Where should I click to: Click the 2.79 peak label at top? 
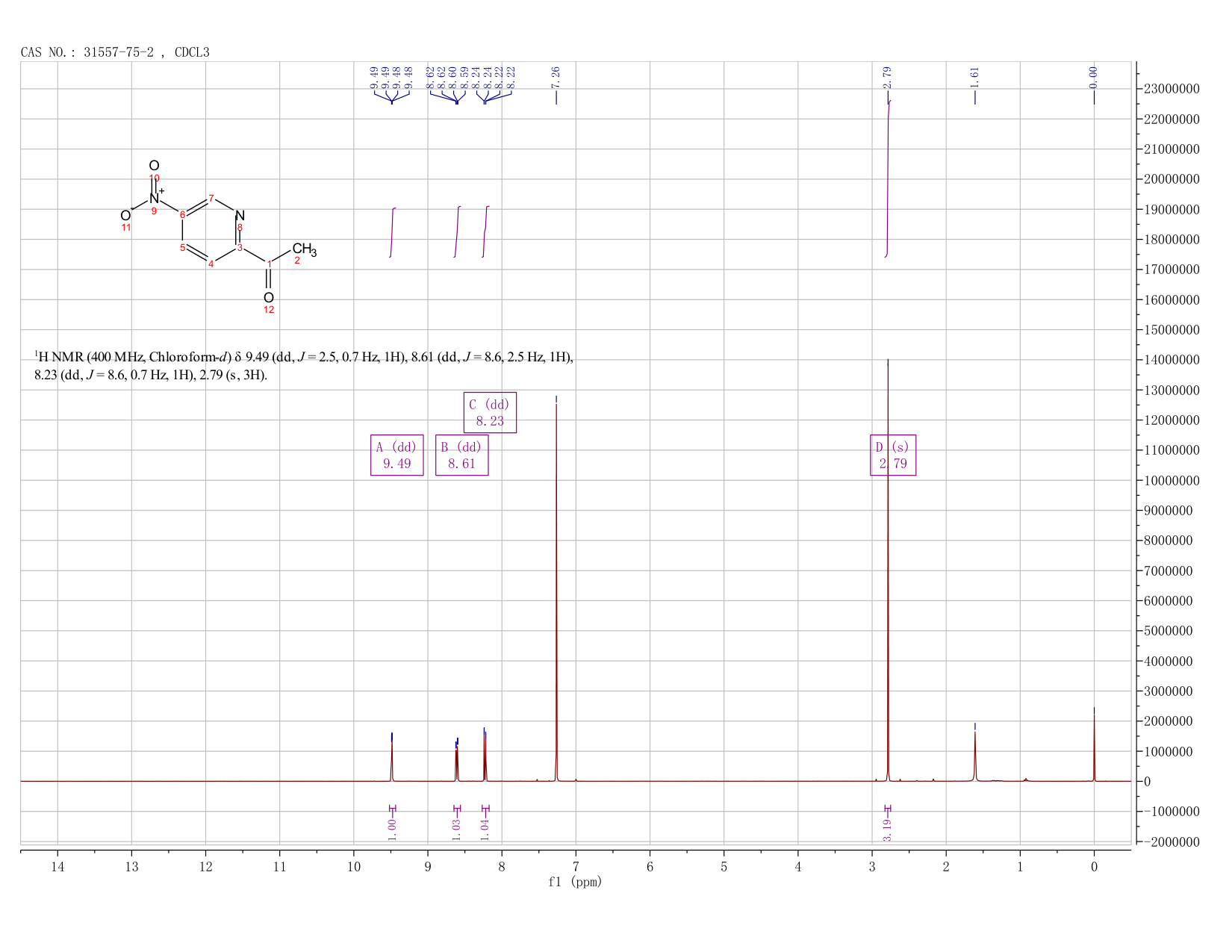tap(887, 76)
